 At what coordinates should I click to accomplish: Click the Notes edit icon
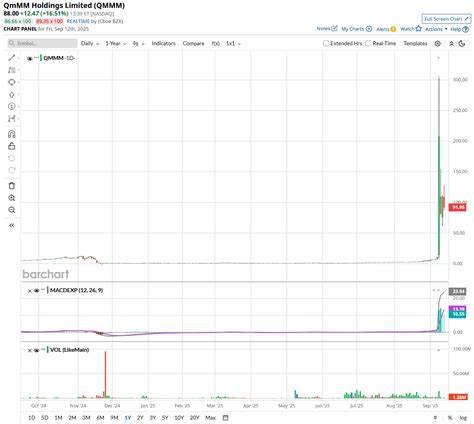point(334,29)
